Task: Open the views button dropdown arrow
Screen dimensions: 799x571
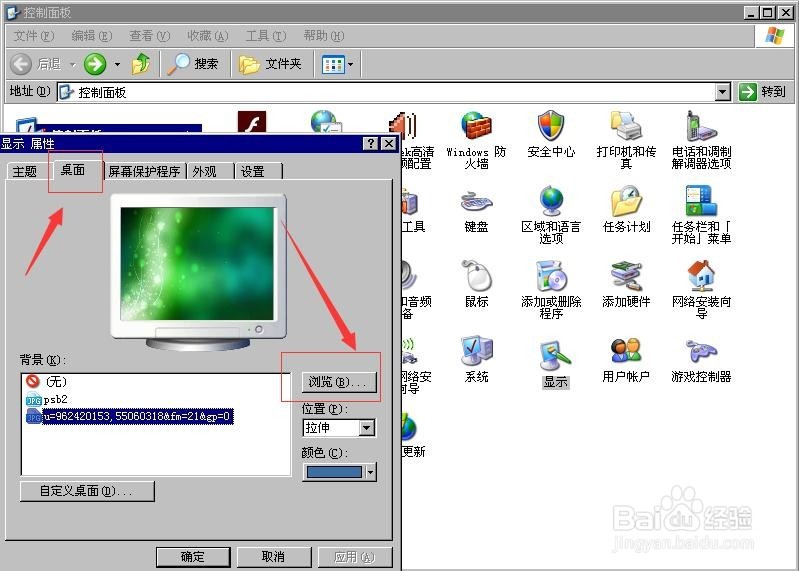Action: point(351,65)
